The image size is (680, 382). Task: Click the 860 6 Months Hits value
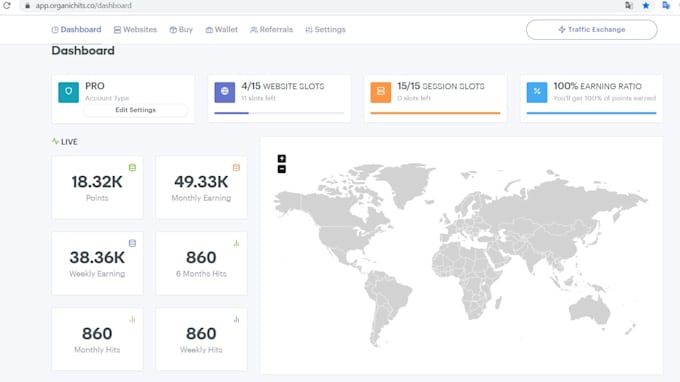tap(201, 258)
